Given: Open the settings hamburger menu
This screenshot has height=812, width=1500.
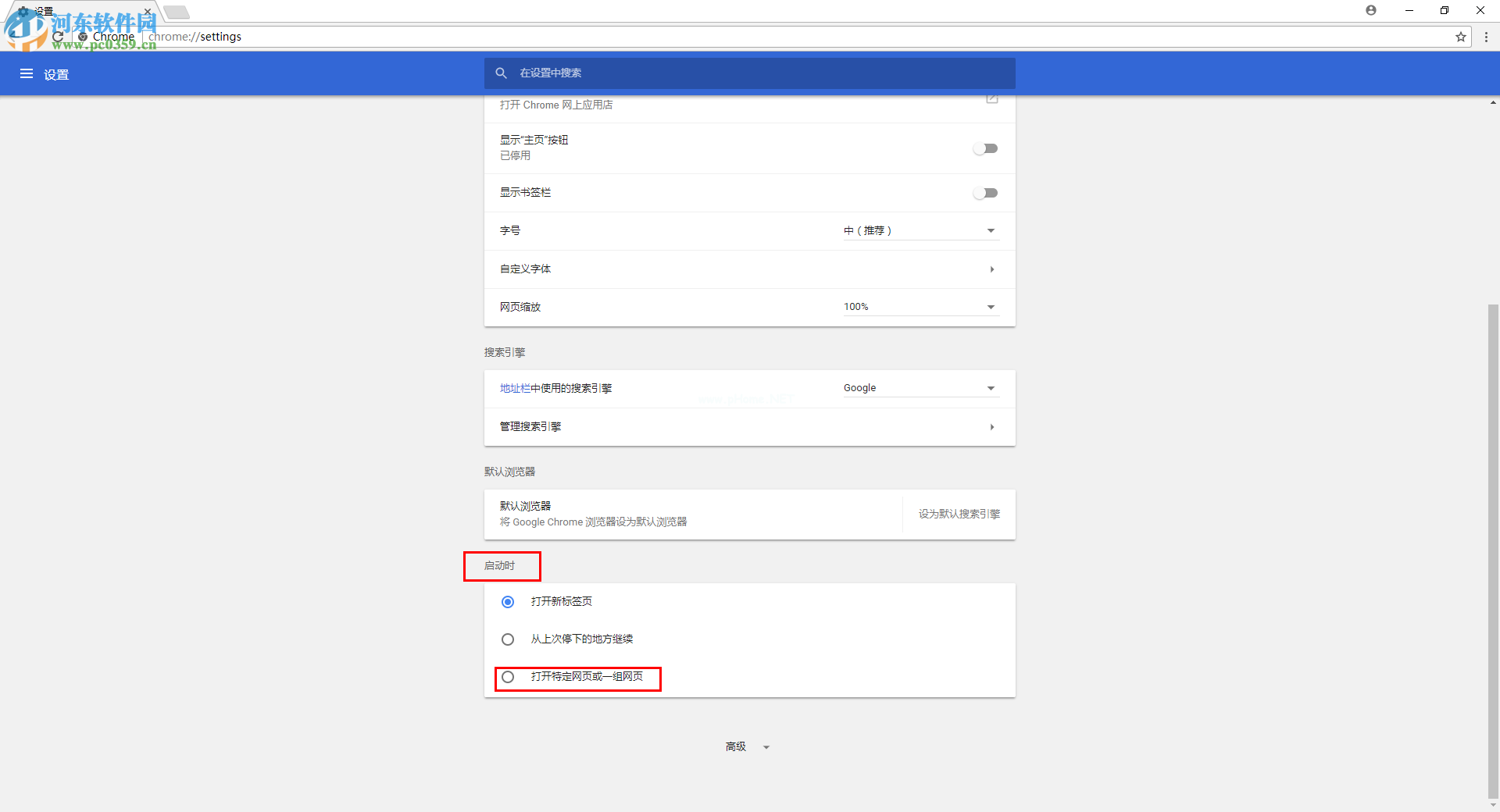Looking at the screenshot, I should tap(27, 73).
